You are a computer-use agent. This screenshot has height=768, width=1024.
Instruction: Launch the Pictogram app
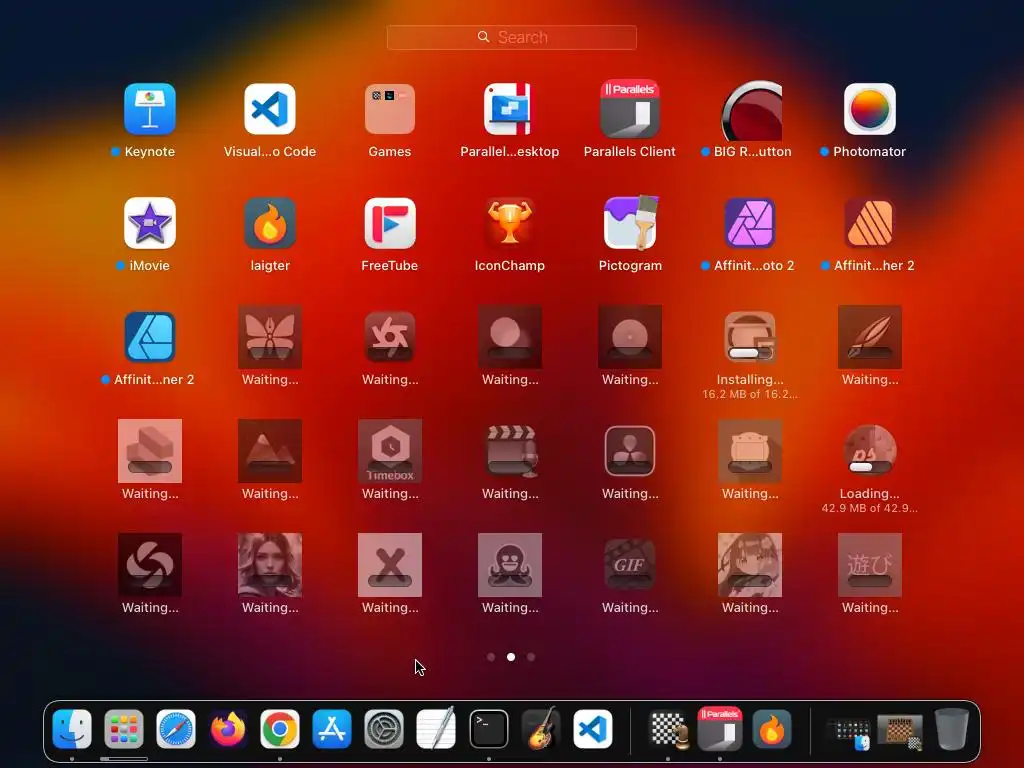(630, 222)
